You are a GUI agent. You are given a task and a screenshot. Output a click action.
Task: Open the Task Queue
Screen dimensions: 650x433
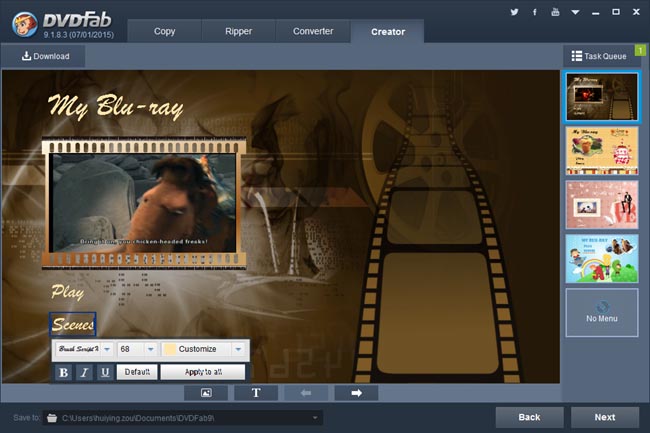point(599,56)
